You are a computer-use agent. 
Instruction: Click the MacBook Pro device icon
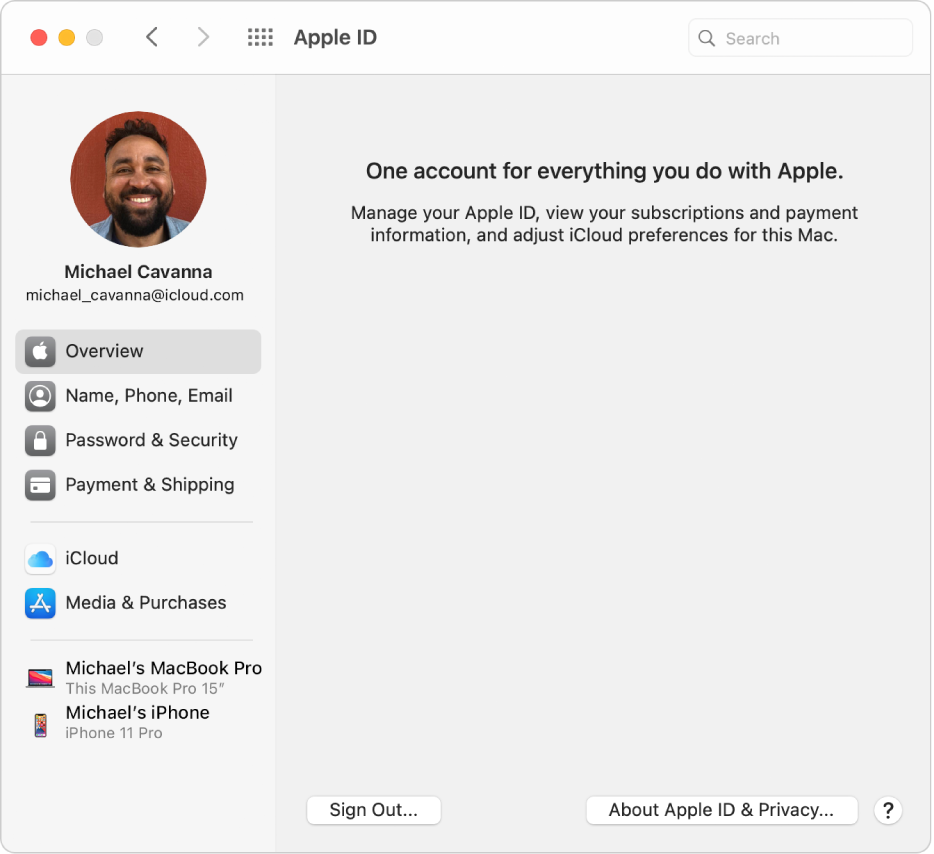pyautogui.click(x=40, y=677)
